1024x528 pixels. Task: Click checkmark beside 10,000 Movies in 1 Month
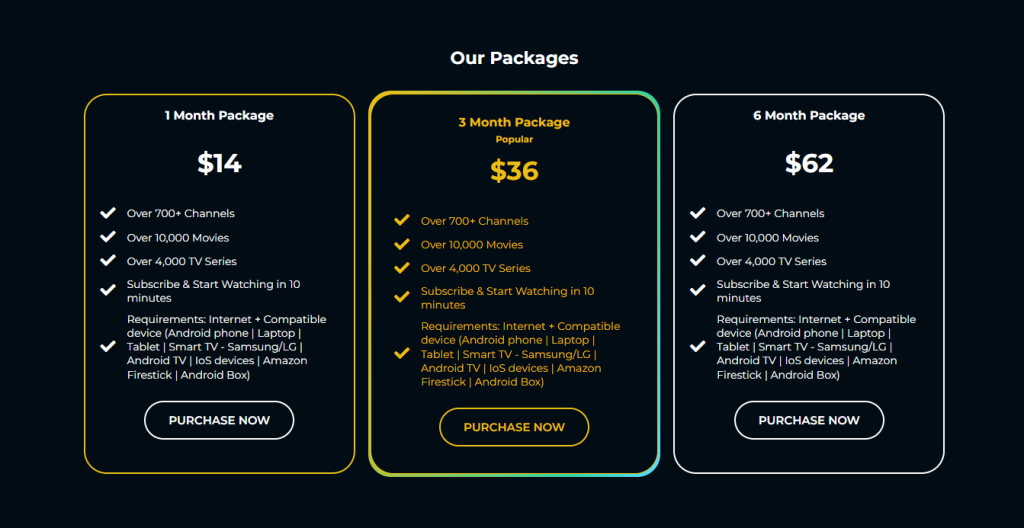[x=108, y=237]
